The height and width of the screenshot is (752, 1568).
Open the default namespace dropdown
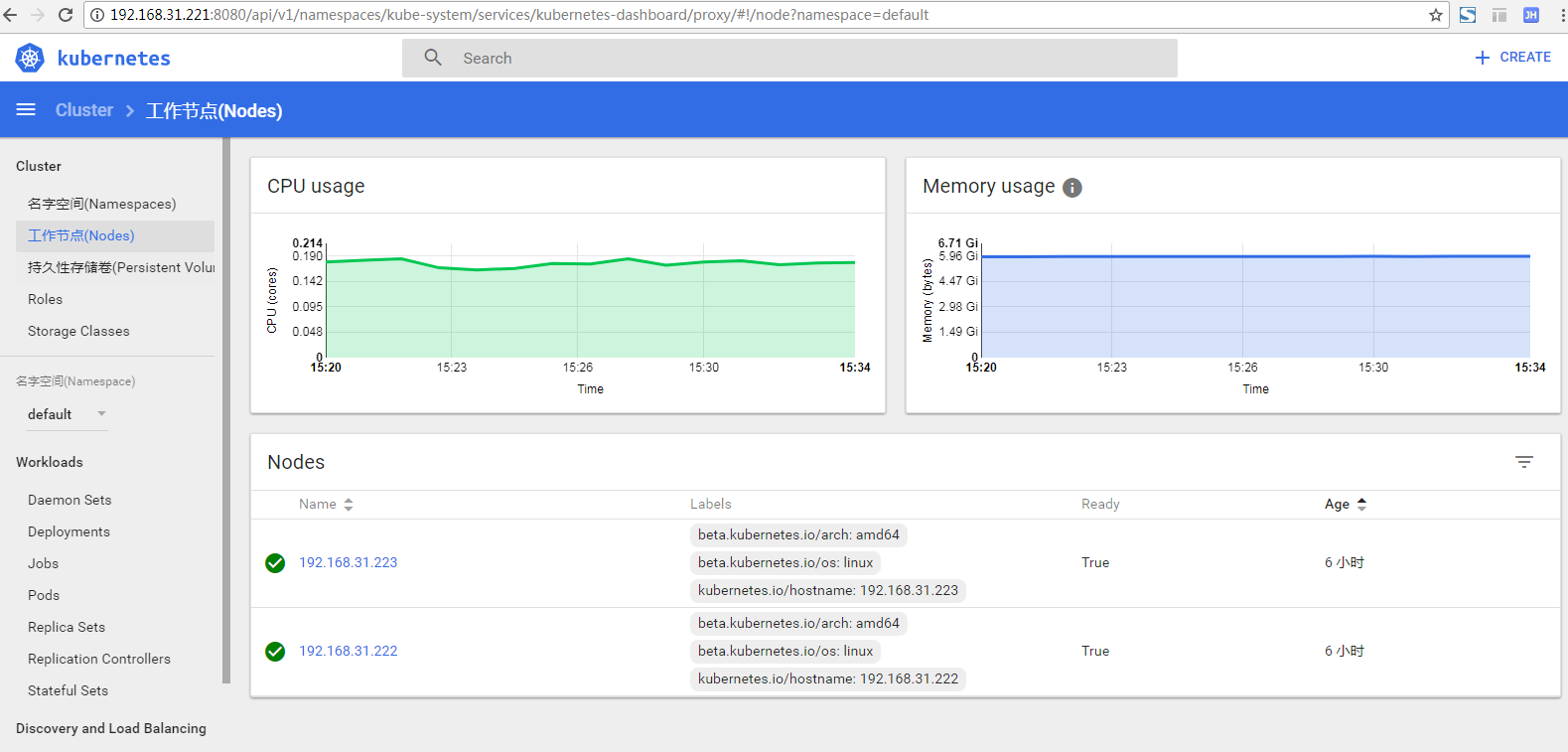tap(68, 414)
